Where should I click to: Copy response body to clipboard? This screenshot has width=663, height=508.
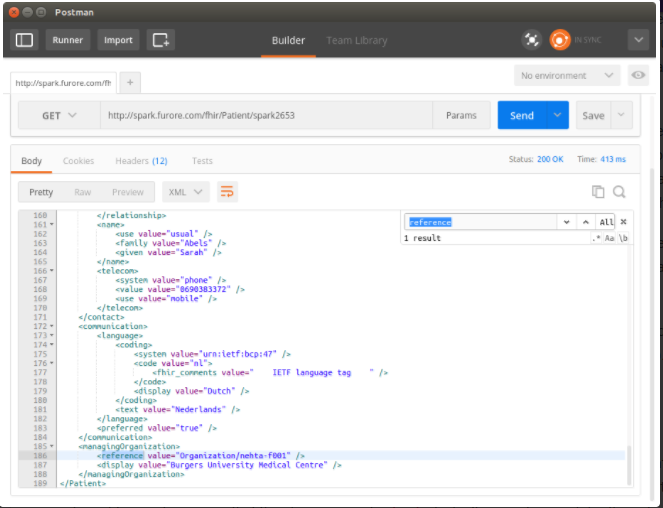[x=598, y=192]
